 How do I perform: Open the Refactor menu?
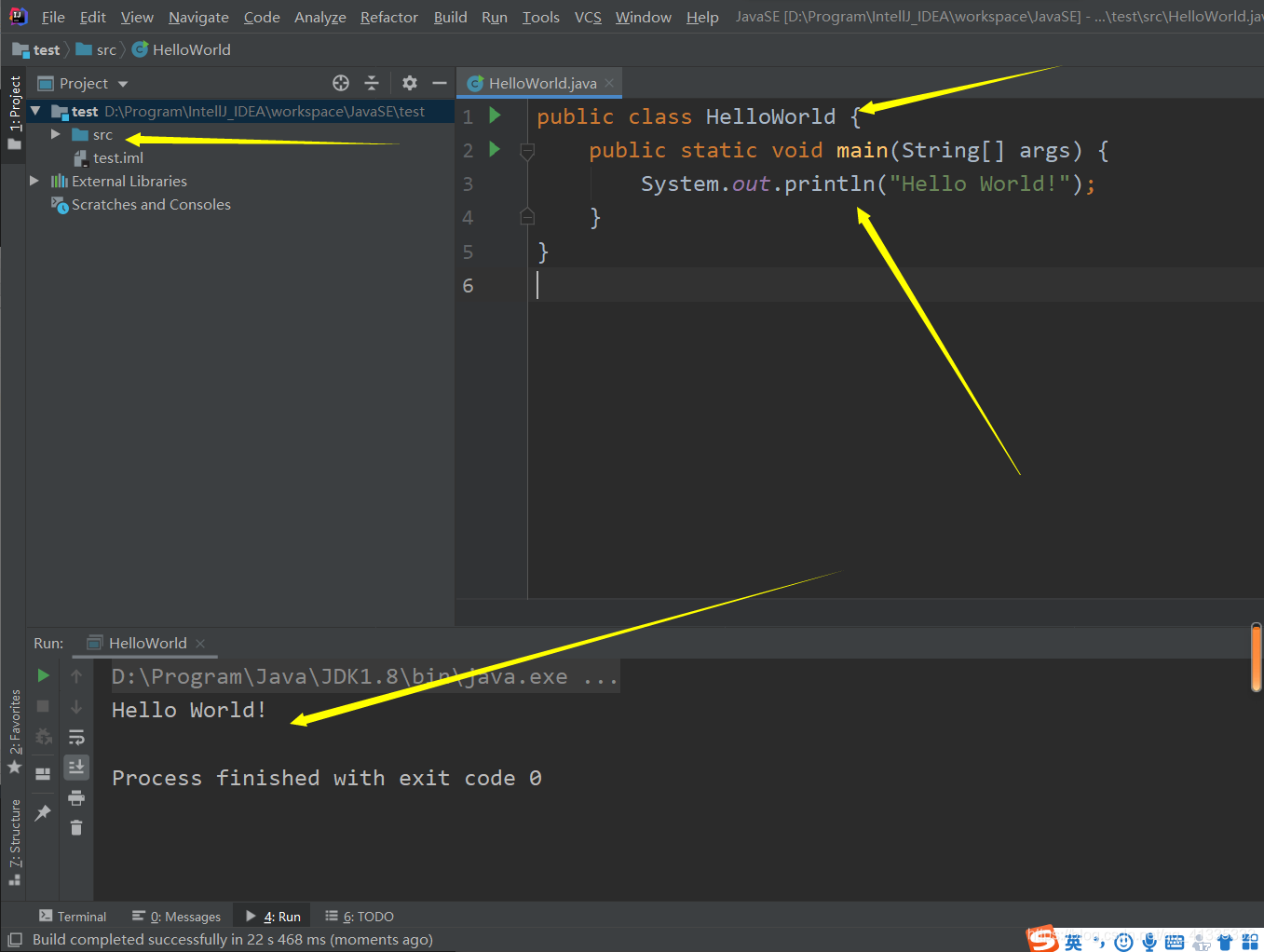coord(389,17)
